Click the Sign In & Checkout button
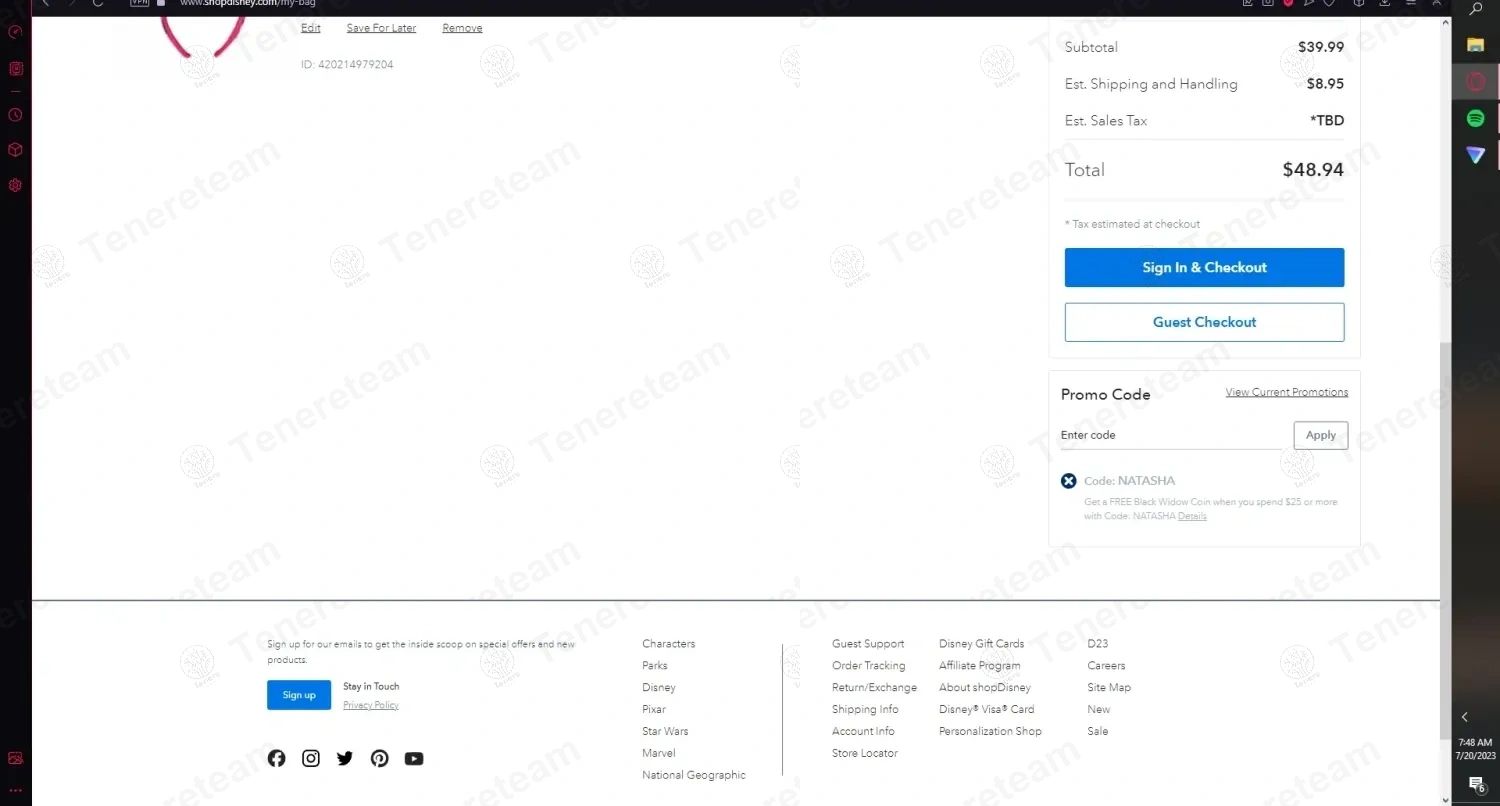1500x806 pixels. click(1204, 267)
